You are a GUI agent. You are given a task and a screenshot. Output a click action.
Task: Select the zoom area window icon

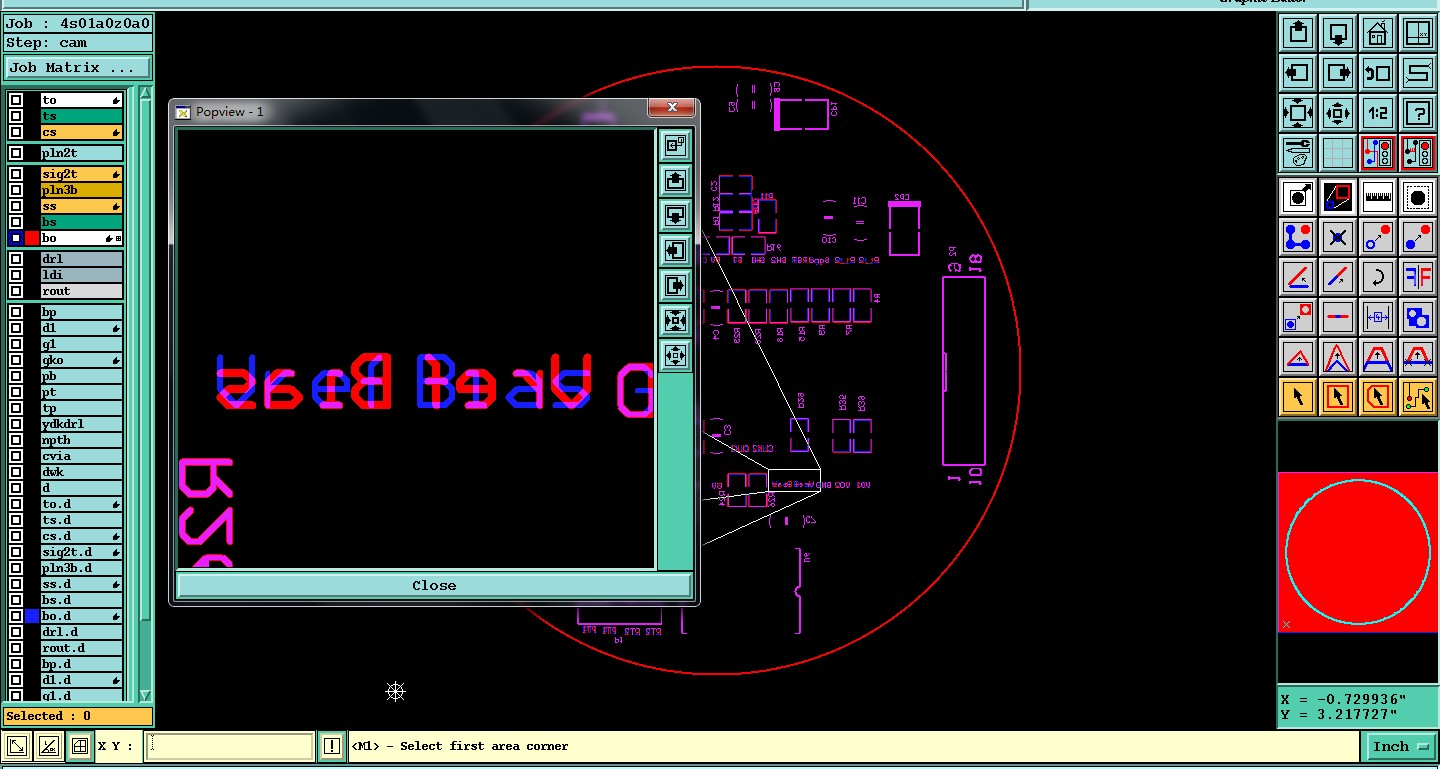(x=1418, y=33)
